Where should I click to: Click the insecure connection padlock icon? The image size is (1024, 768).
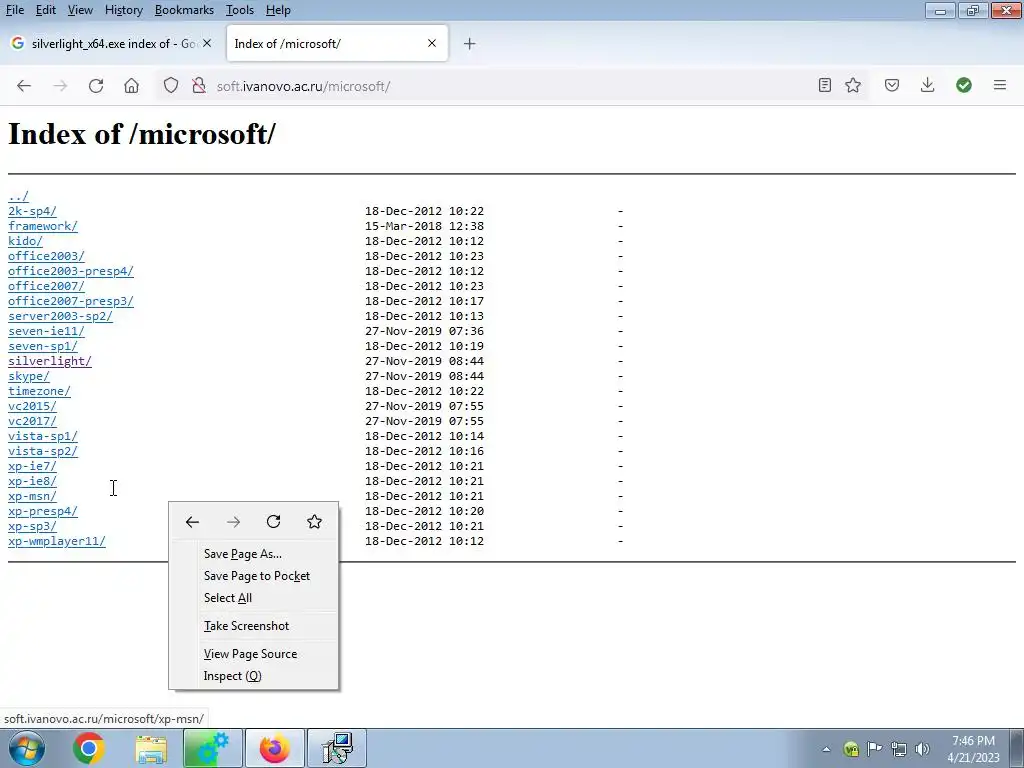pyautogui.click(x=199, y=86)
